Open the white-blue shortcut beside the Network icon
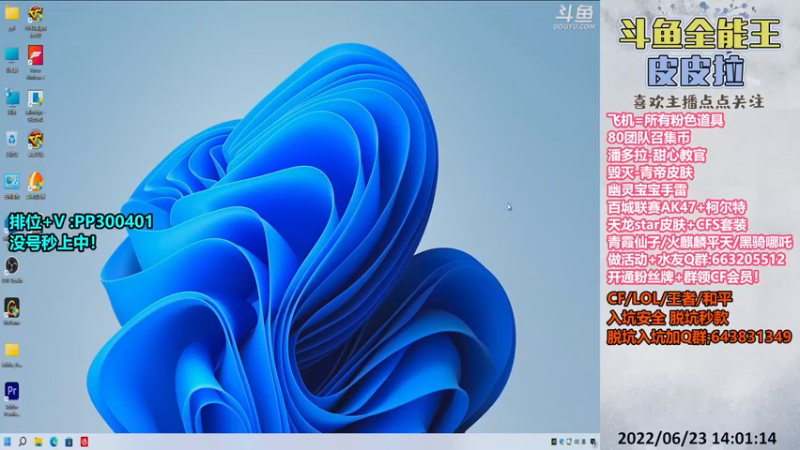 35,98
